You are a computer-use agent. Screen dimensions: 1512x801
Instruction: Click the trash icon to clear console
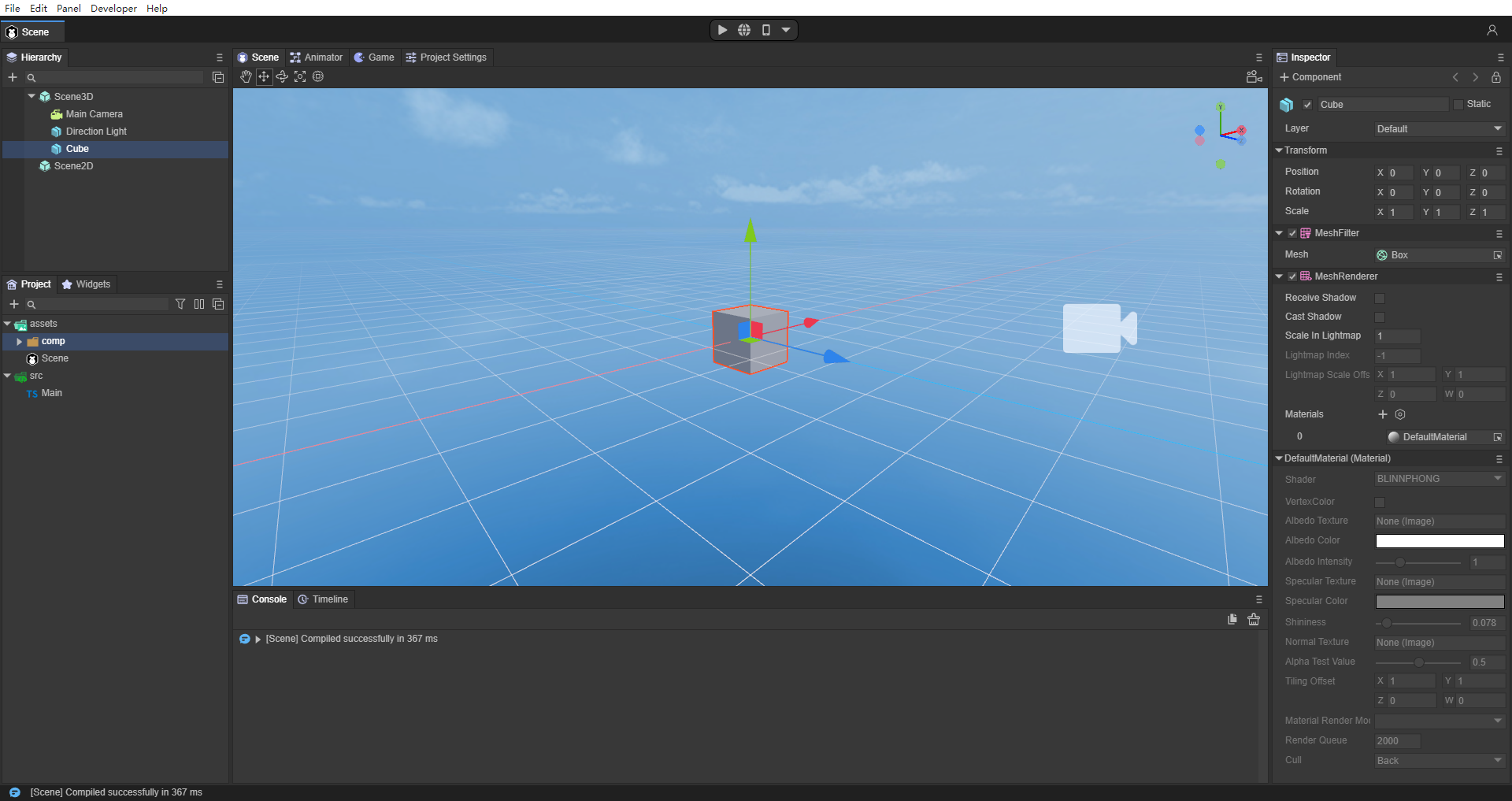click(x=1254, y=620)
